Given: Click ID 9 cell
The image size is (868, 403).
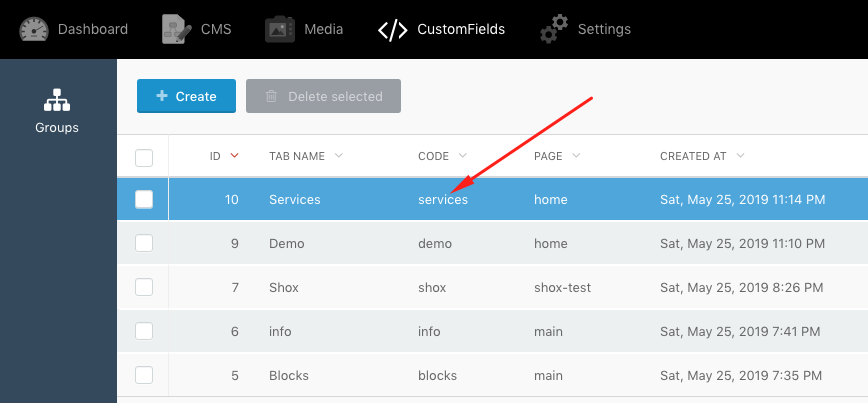Looking at the screenshot, I should (x=235, y=244).
